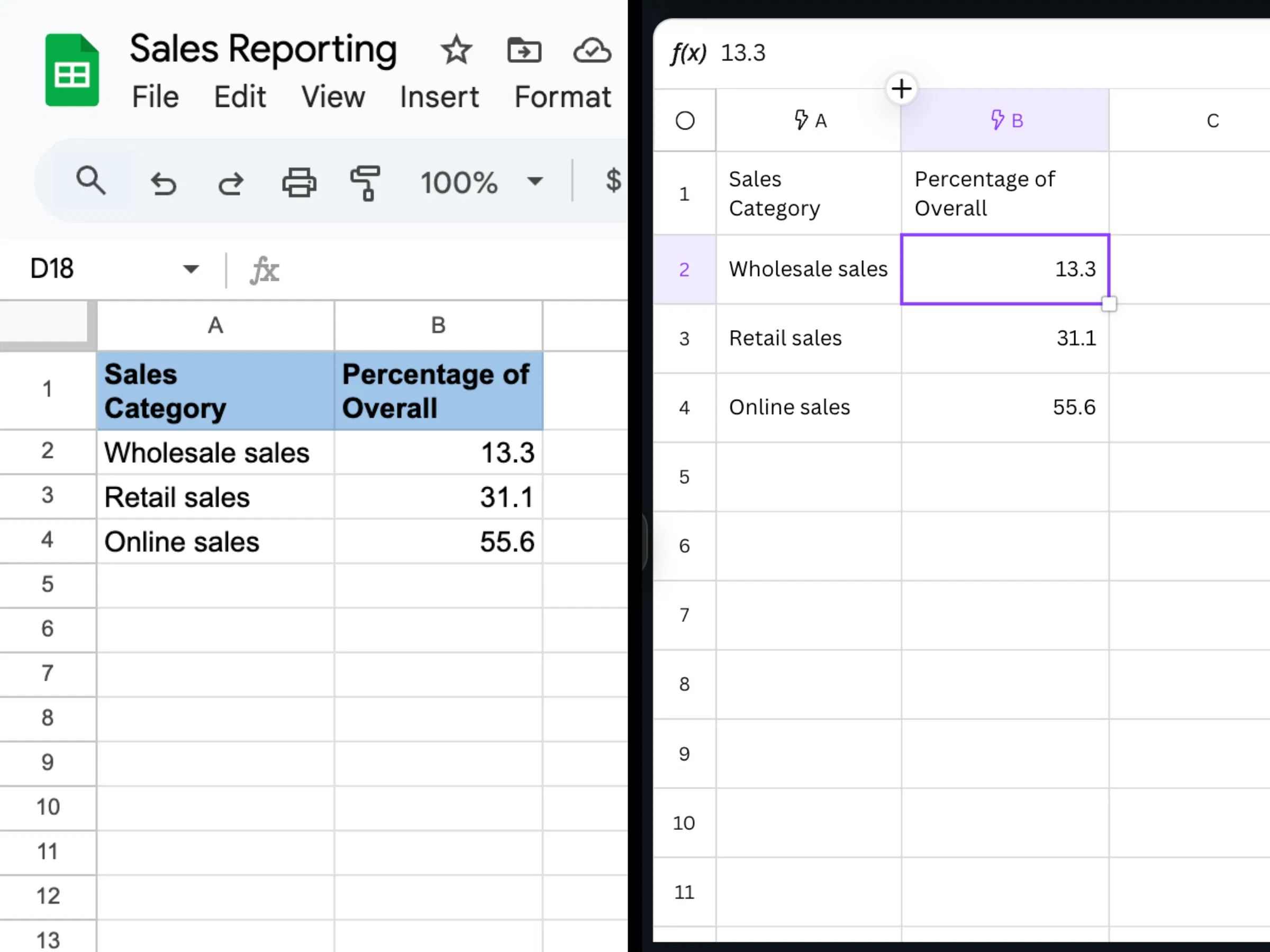The width and height of the screenshot is (1270, 952).
Task: Open the View menu
Action: 333,96
